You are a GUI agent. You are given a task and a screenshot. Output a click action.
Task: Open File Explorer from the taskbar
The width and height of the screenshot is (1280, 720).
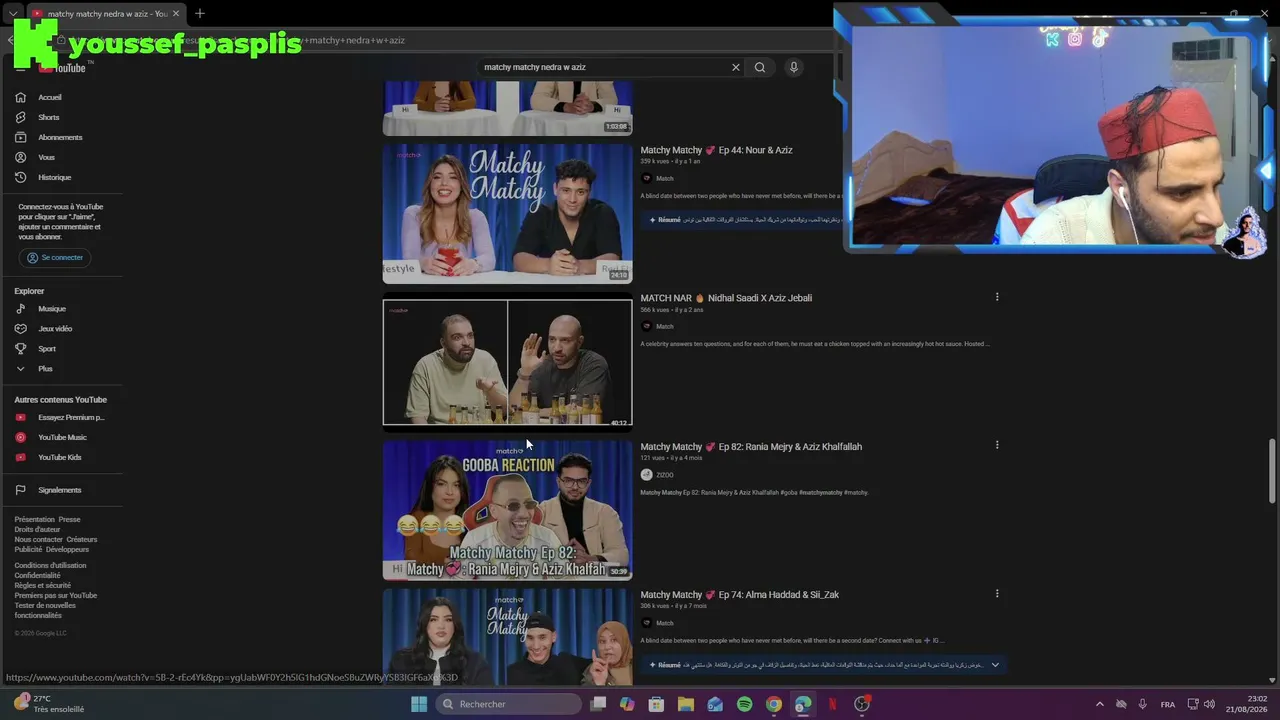685,704
